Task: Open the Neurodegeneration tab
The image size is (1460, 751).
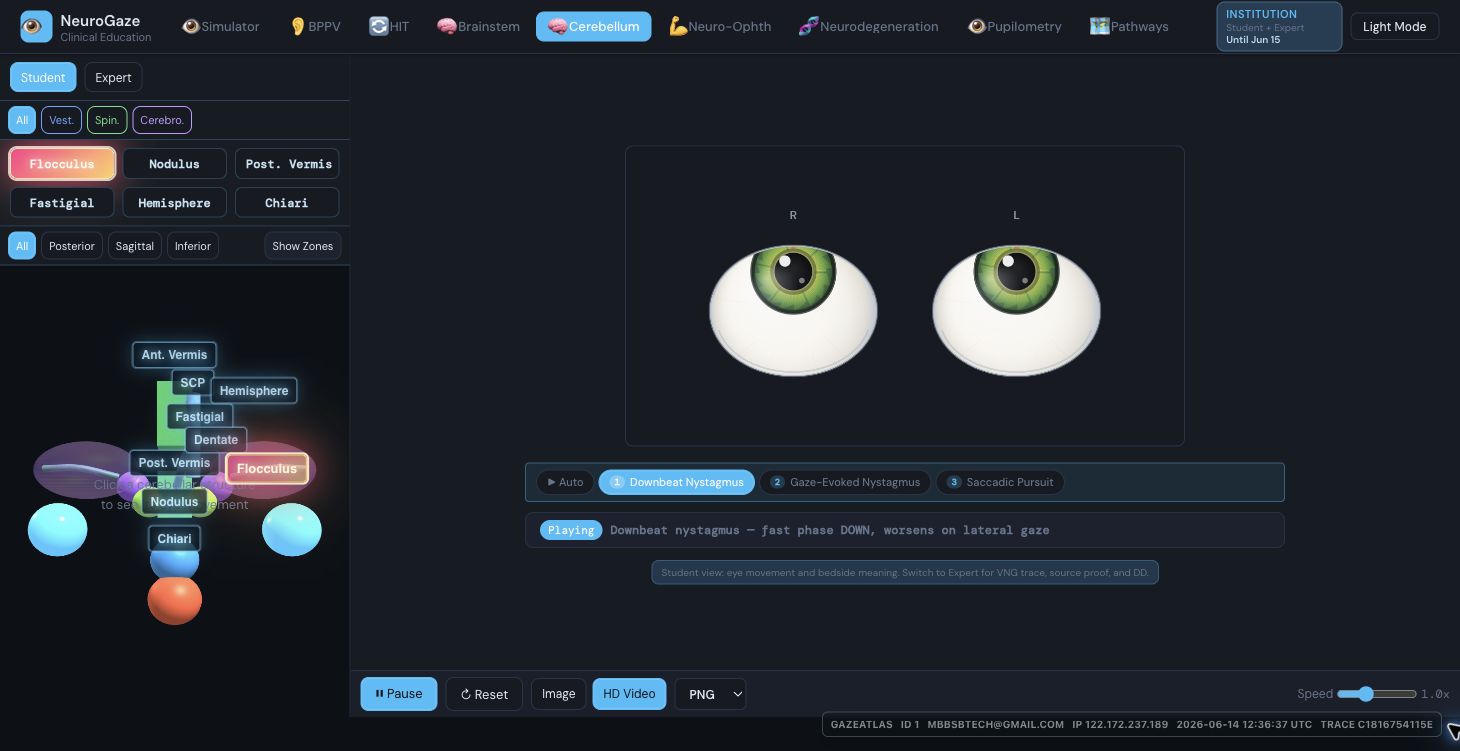Action: coord(868,26)
